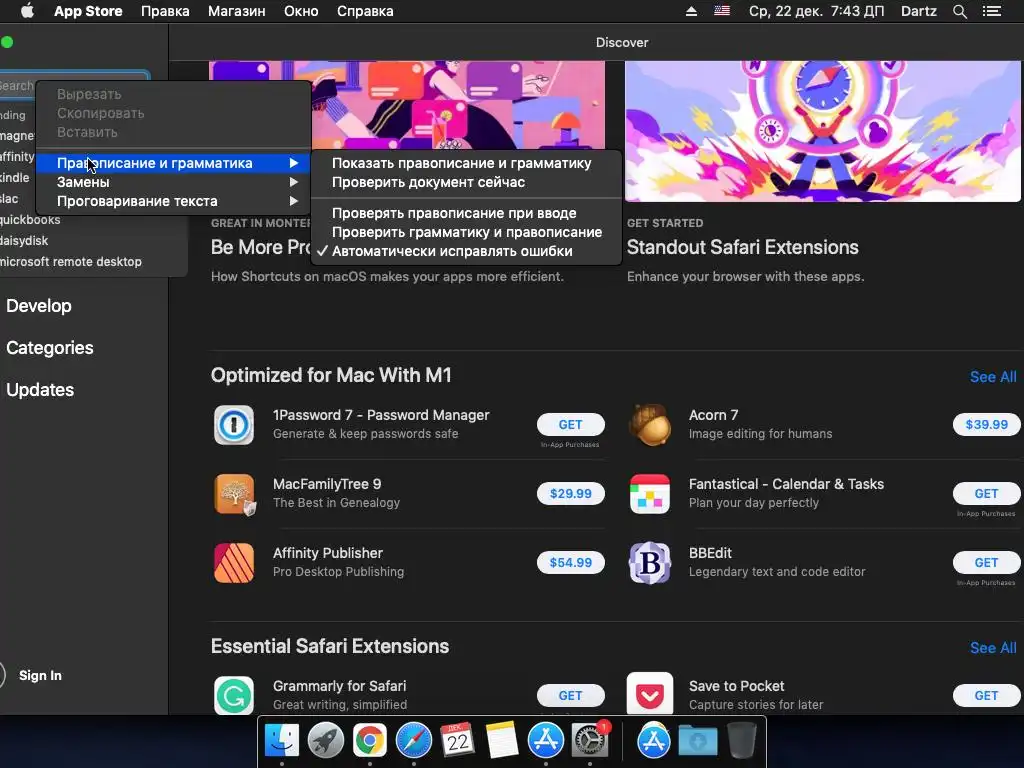Toggle Проверять правописание при вводе
1024x768 pixels.
coord(466,213)
